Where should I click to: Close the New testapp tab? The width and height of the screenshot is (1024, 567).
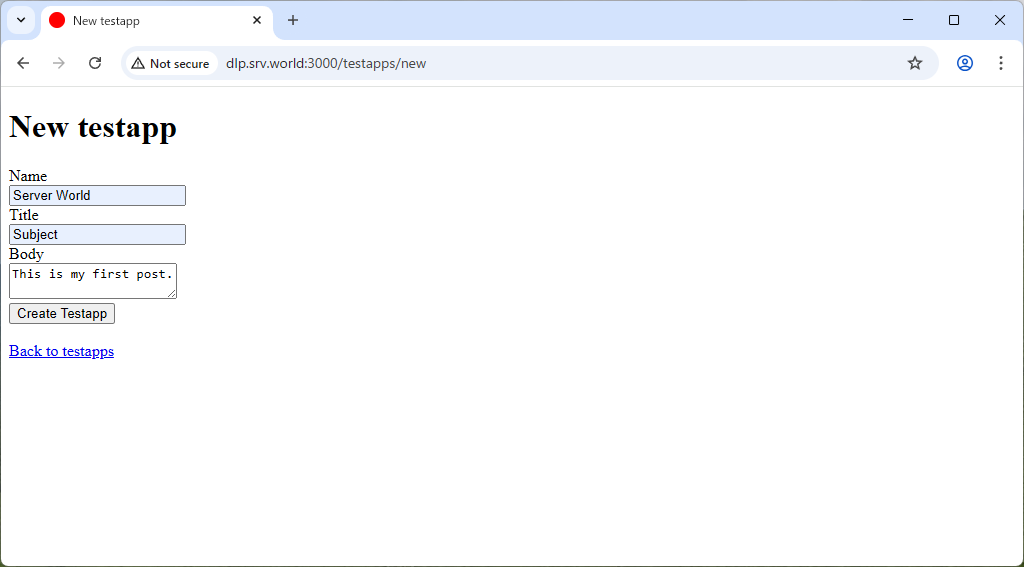(x=257, y=20)
